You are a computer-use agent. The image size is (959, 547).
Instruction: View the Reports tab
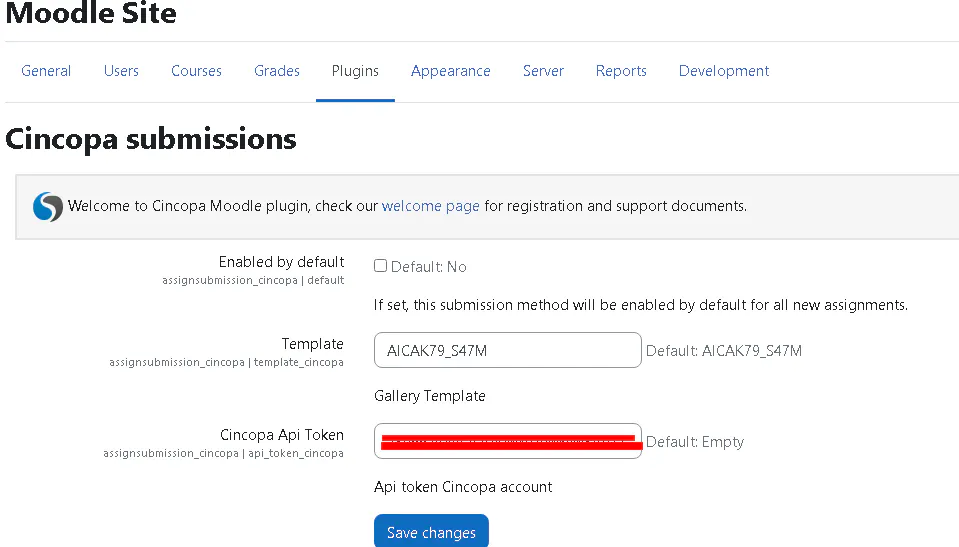coord(621,71)
